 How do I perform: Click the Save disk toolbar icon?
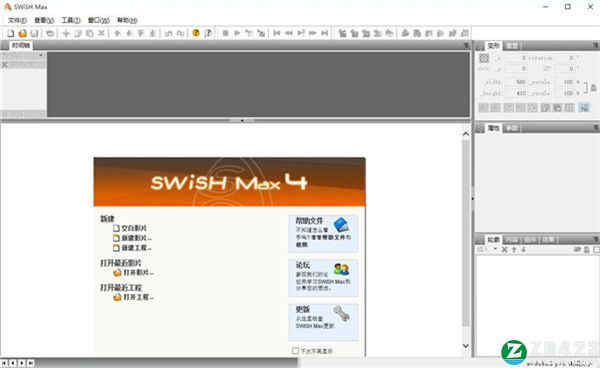[x=34, y=34]
